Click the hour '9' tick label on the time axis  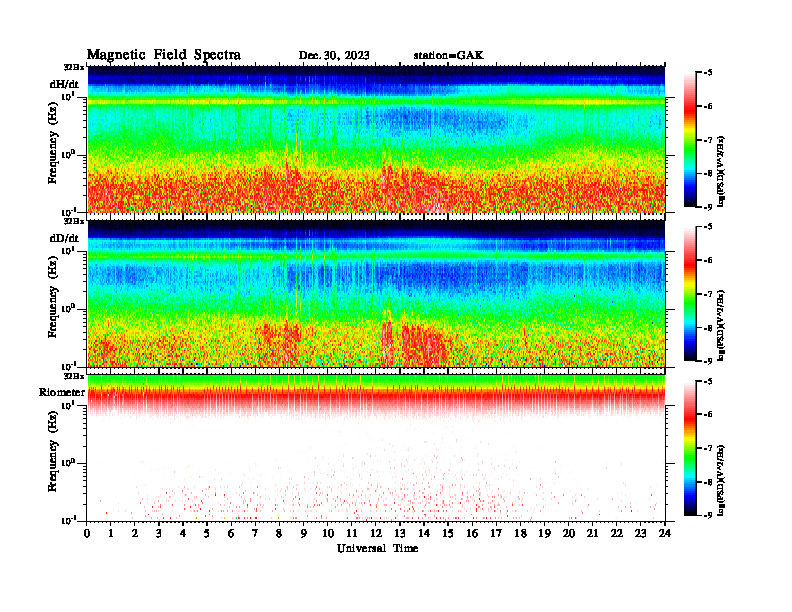point(304,534)
